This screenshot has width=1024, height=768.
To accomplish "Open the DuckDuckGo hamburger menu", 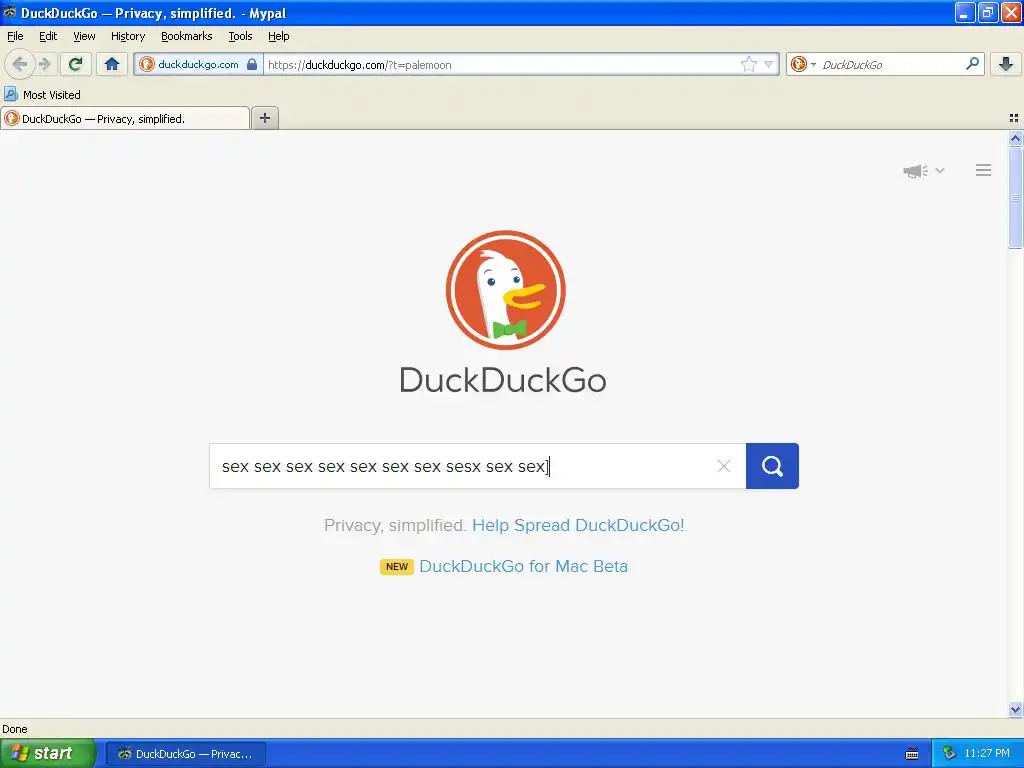I will click(984, 170).
